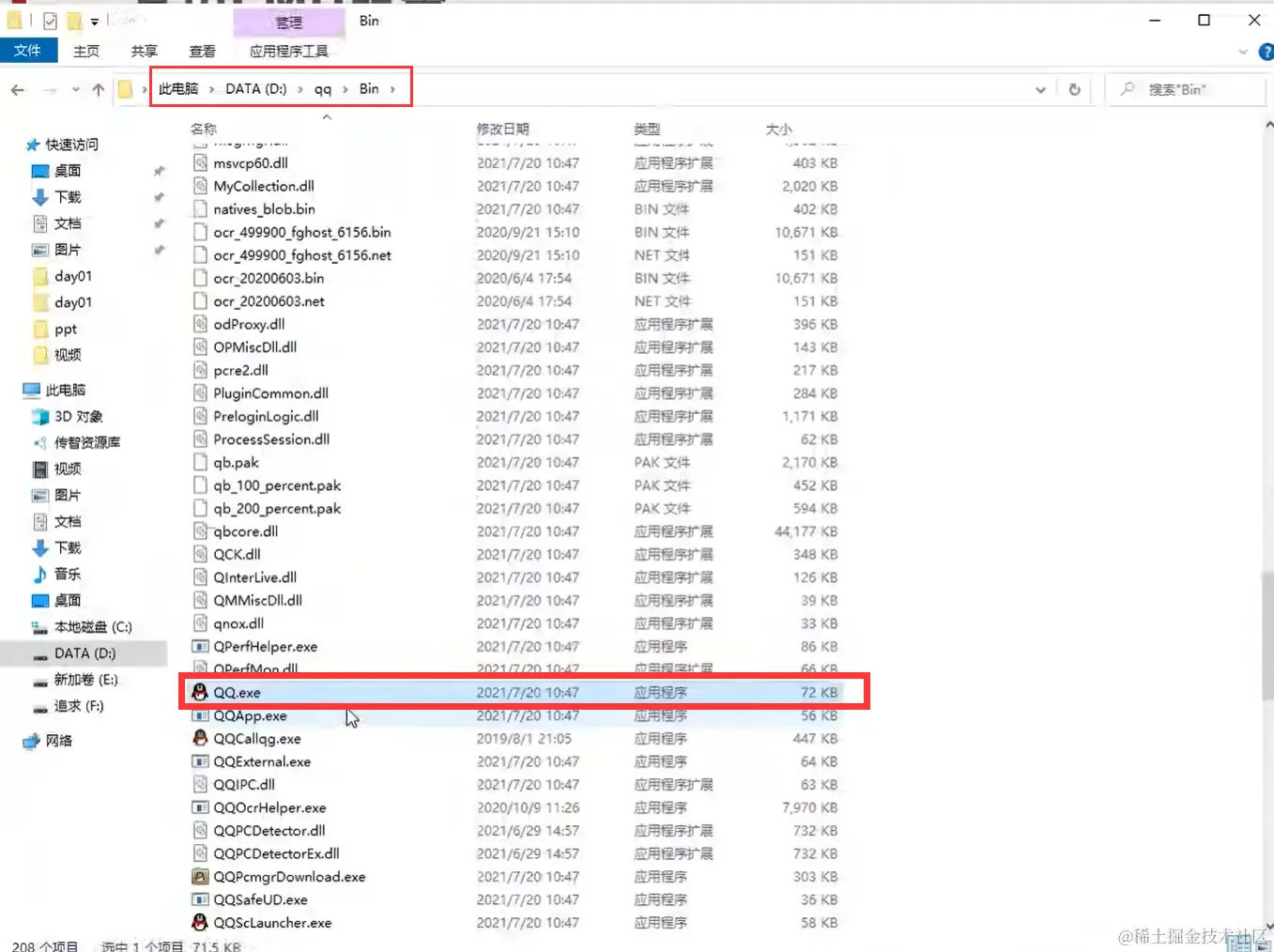Image resolution: width=1274 pixels, height=952 pixels.
Task: Open the 文件 menu
Action: 28,51
